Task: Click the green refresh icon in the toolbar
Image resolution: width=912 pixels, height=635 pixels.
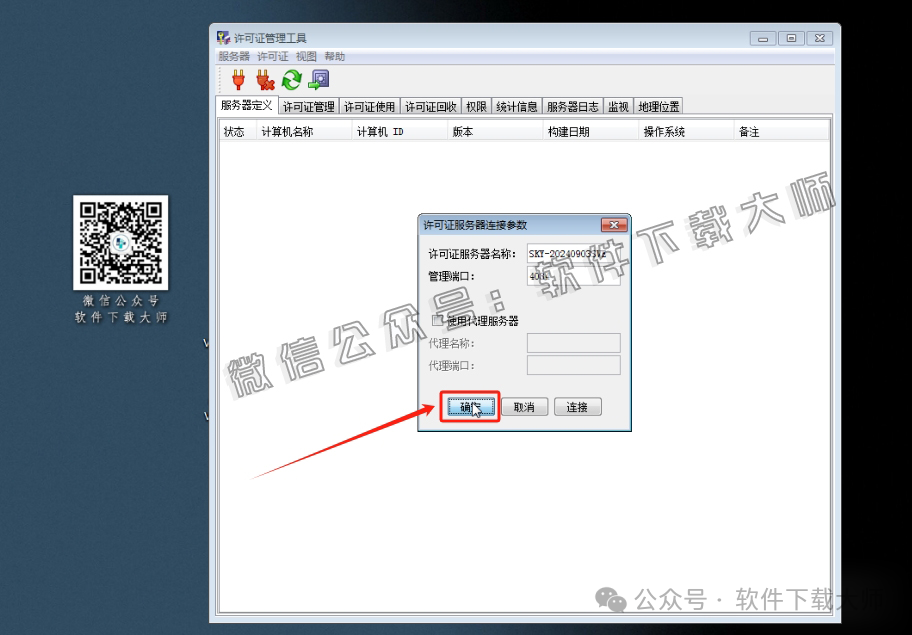Action: (x=291, y=80)
